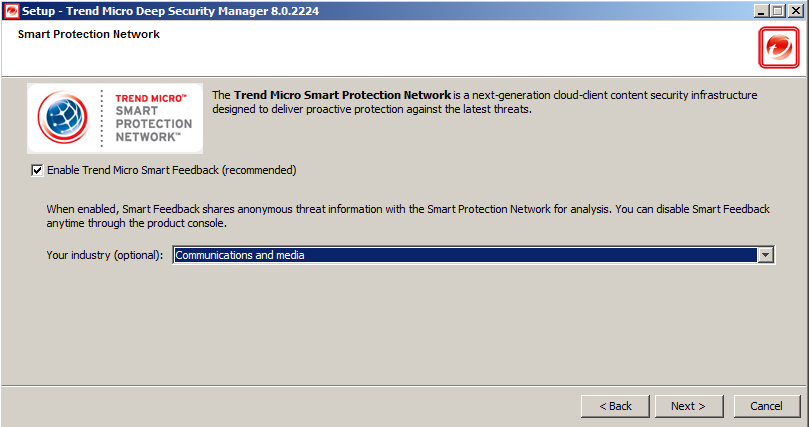
Task: Proceed with the Next button
Action: (689, 406)
